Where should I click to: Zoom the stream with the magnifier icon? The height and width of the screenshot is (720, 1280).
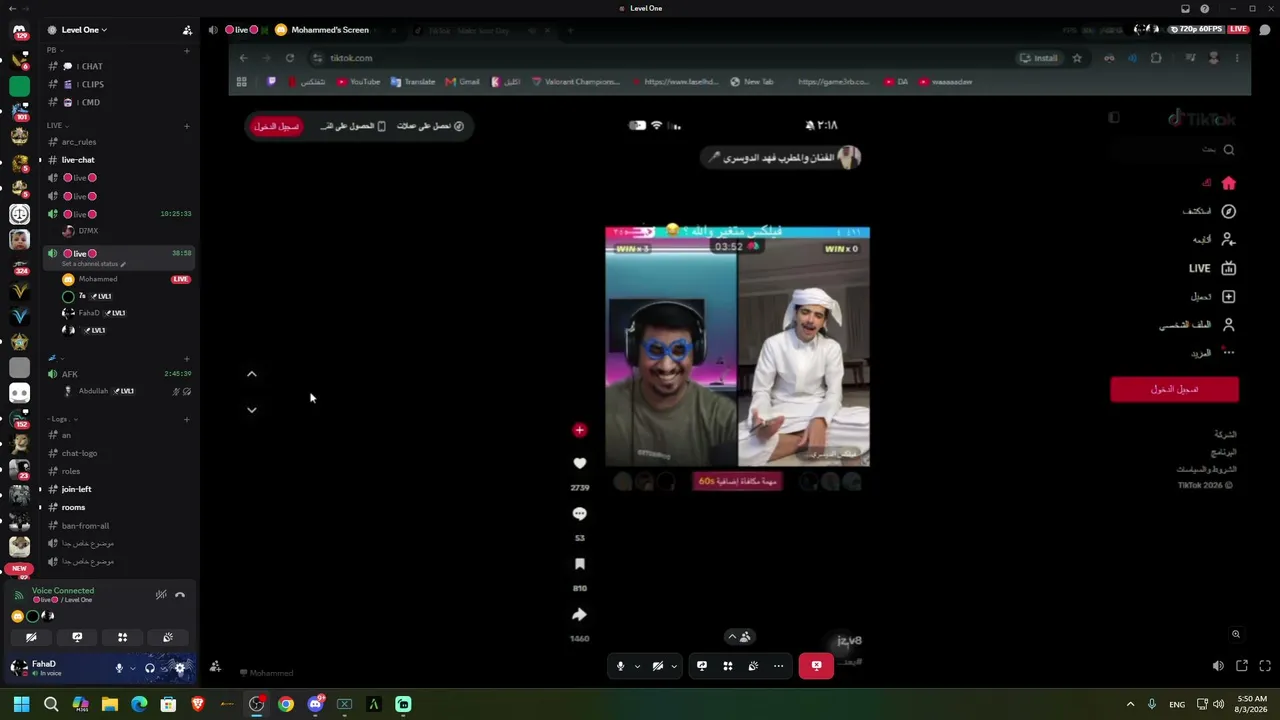(x=1236, y=634)
